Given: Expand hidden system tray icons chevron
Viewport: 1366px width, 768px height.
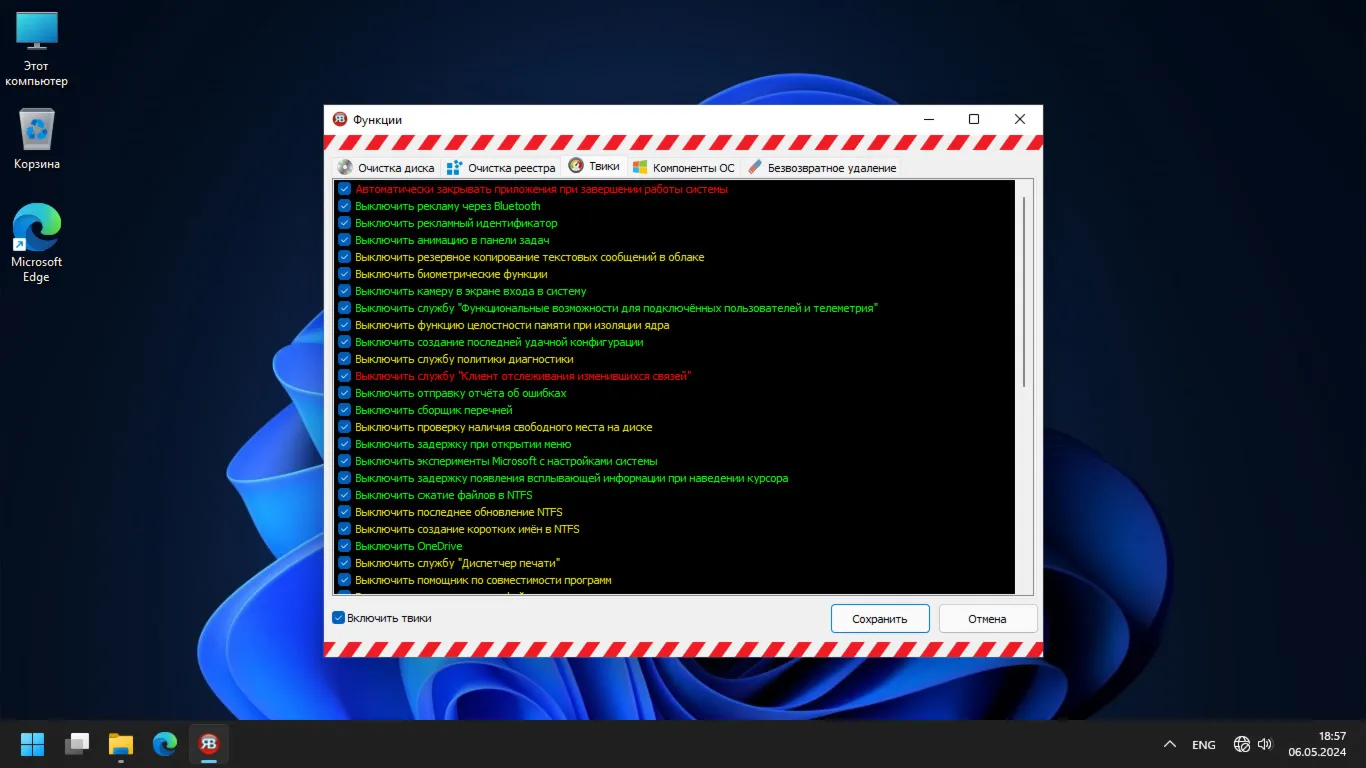Looking at the screenshot, I should tap(1169, 744).
